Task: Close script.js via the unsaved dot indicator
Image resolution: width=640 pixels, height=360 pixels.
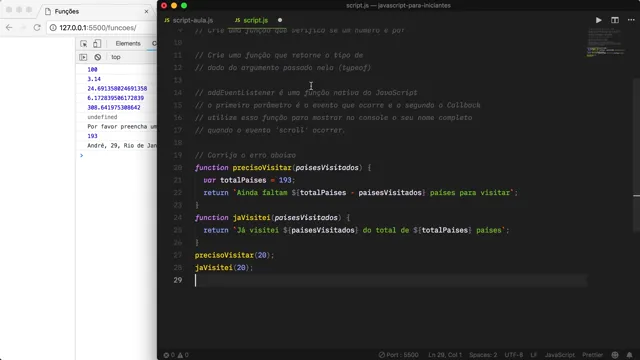Action: 280,20
